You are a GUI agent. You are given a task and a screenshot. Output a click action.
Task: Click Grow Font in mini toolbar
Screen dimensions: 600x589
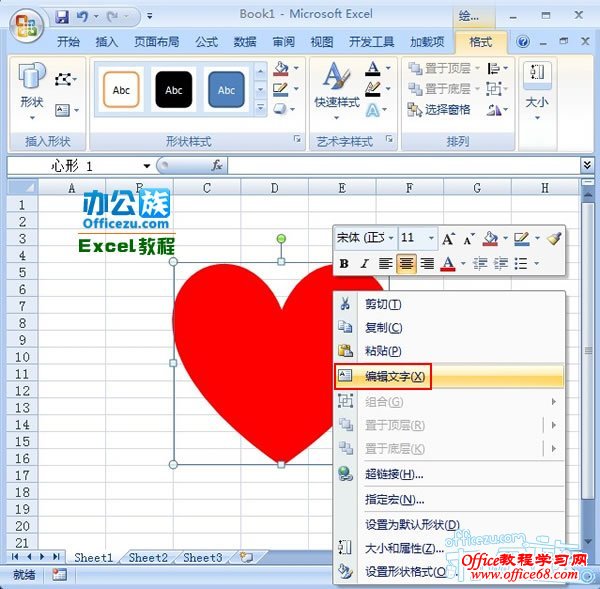point(448,239)
